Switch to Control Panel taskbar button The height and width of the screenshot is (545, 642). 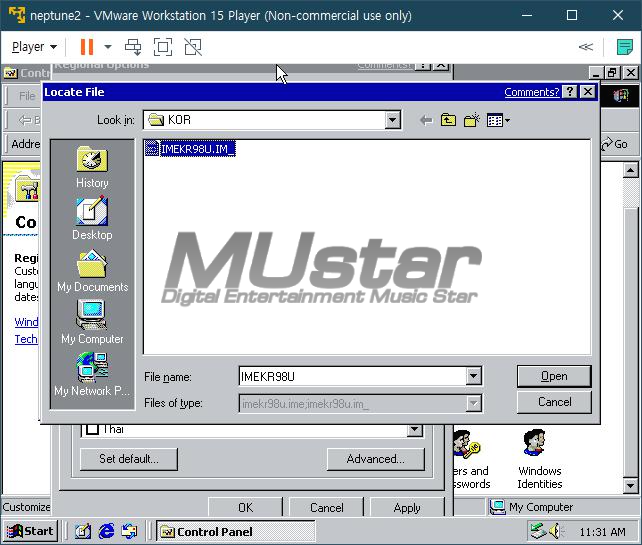point(235,531)
